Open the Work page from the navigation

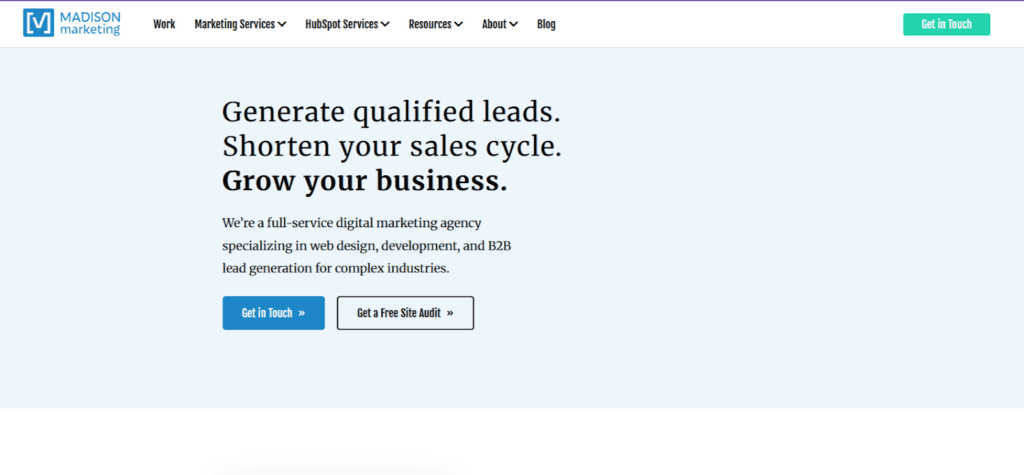(x=164, y=24)
